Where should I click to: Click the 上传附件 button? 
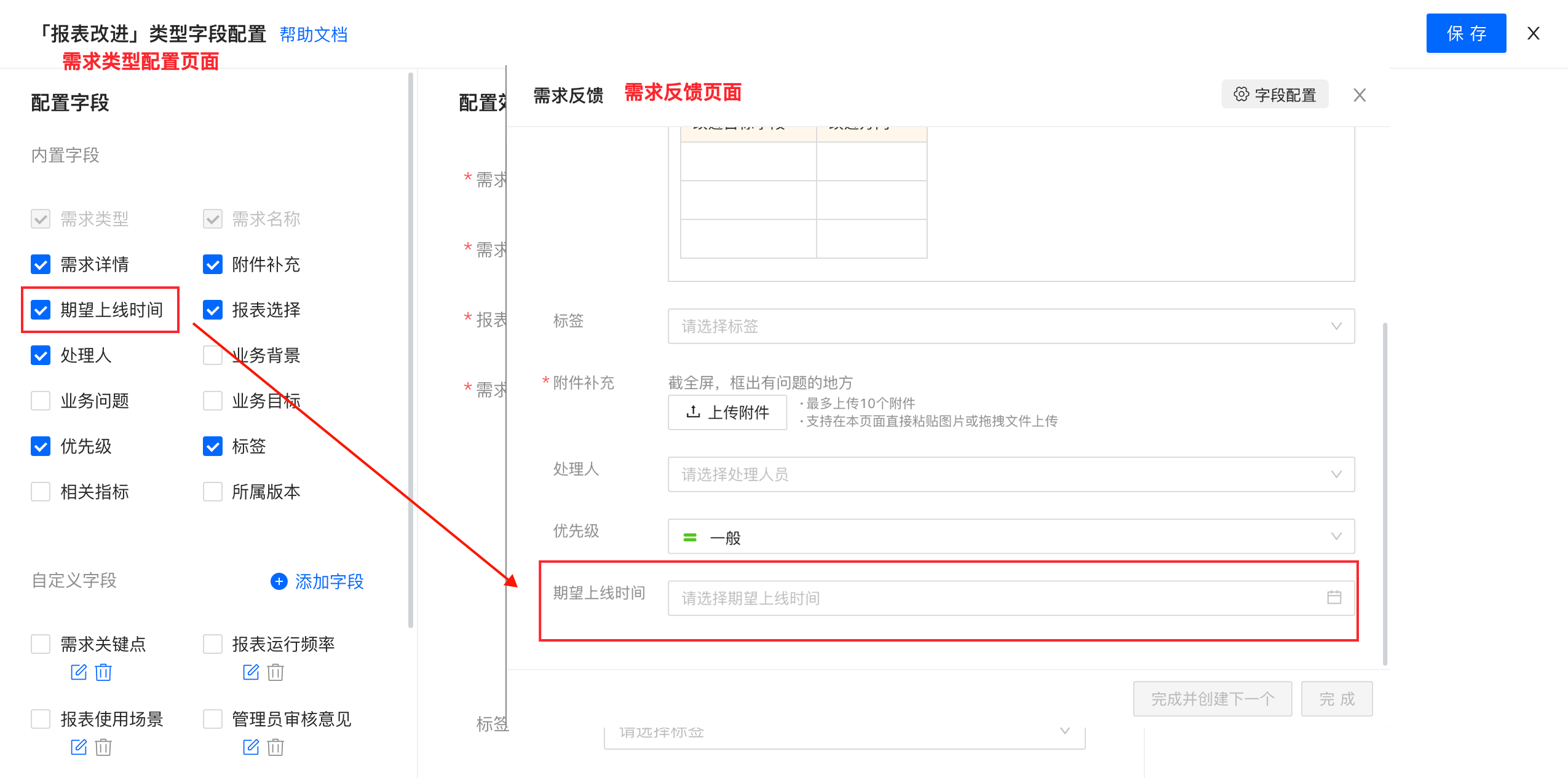(x=727, y=412)
